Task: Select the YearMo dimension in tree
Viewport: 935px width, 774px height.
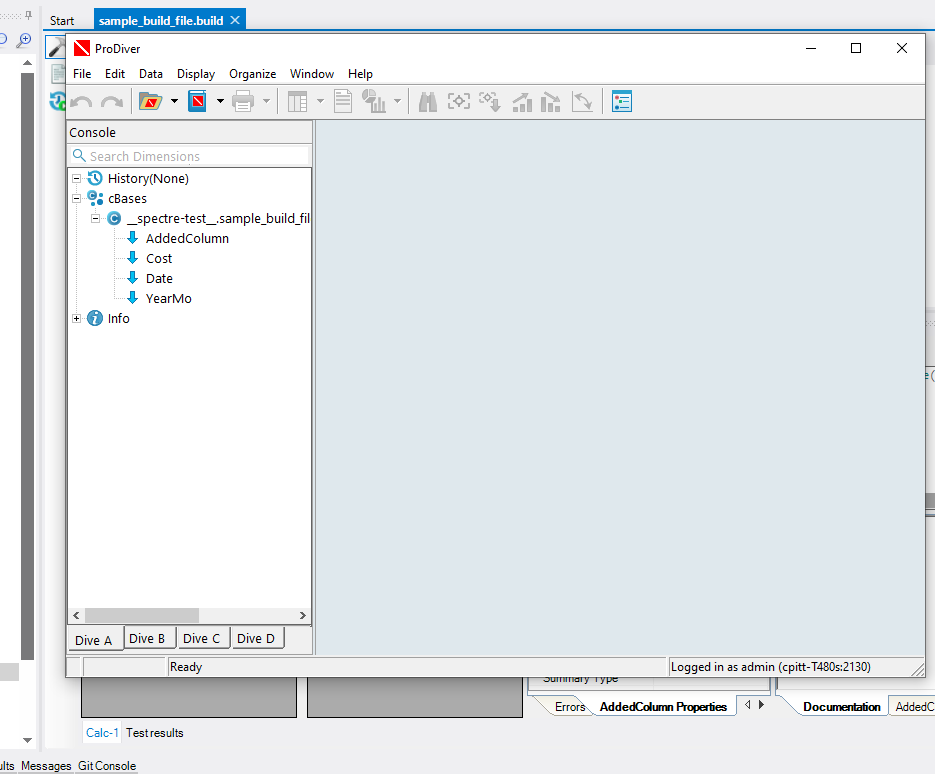Action: [168, 298]
